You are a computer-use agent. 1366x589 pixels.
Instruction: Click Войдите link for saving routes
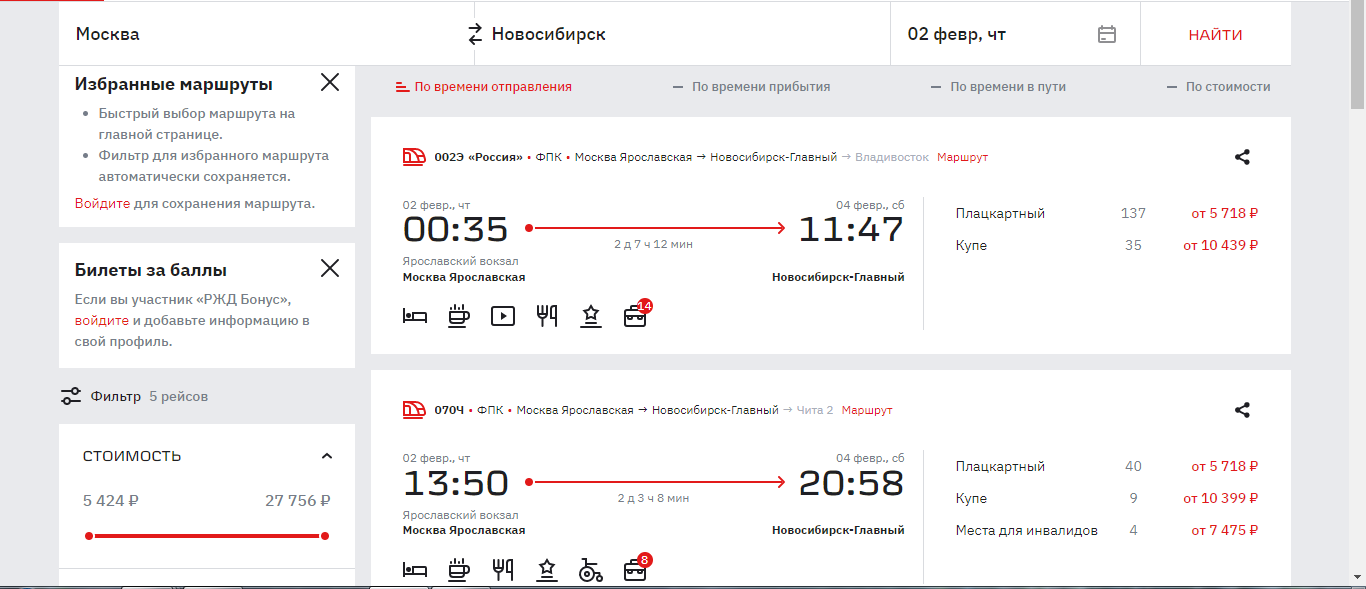(x=103, y=203)
